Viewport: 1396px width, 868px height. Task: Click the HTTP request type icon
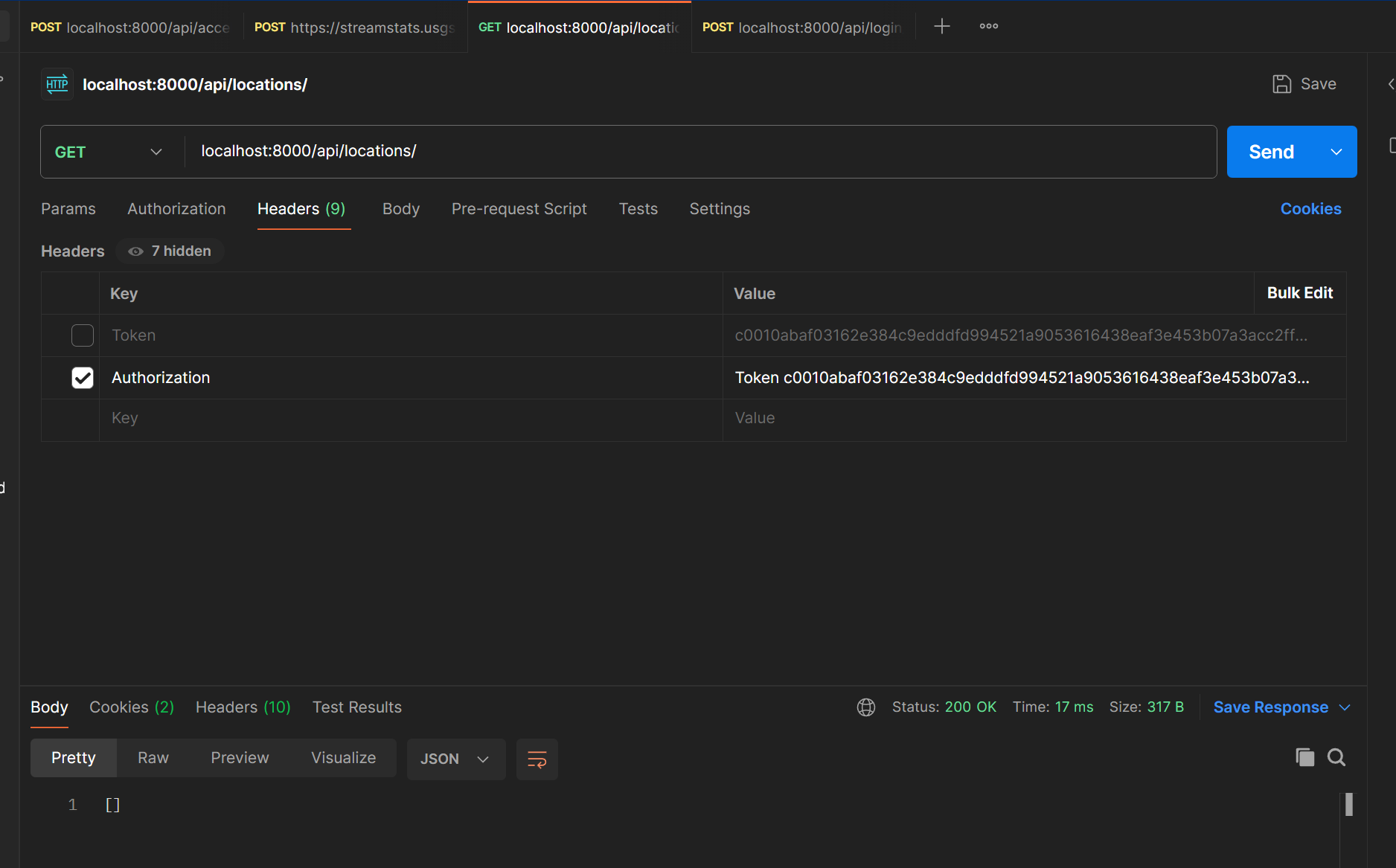[x=57, y=84]
